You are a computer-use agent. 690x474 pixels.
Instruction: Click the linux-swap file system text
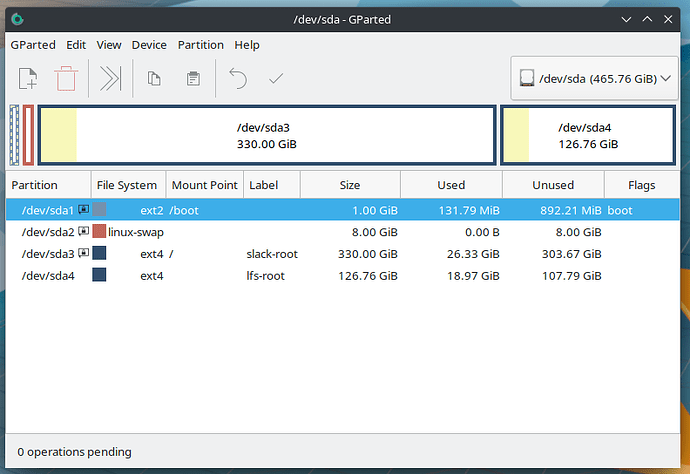136,232
